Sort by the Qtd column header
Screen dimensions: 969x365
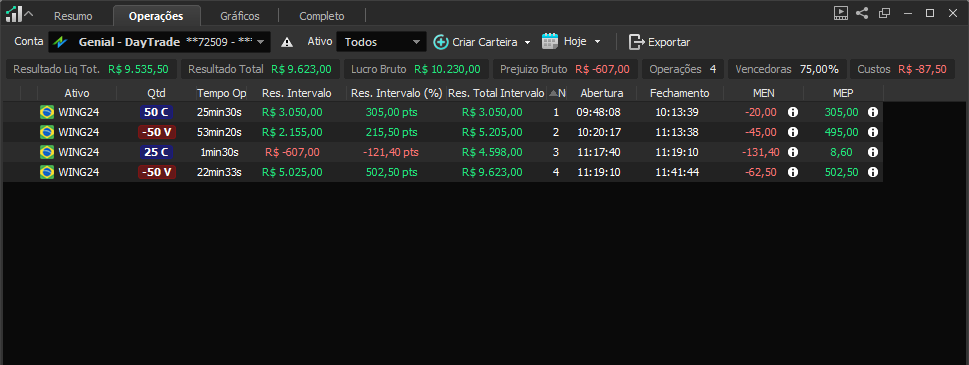point(156,93)
